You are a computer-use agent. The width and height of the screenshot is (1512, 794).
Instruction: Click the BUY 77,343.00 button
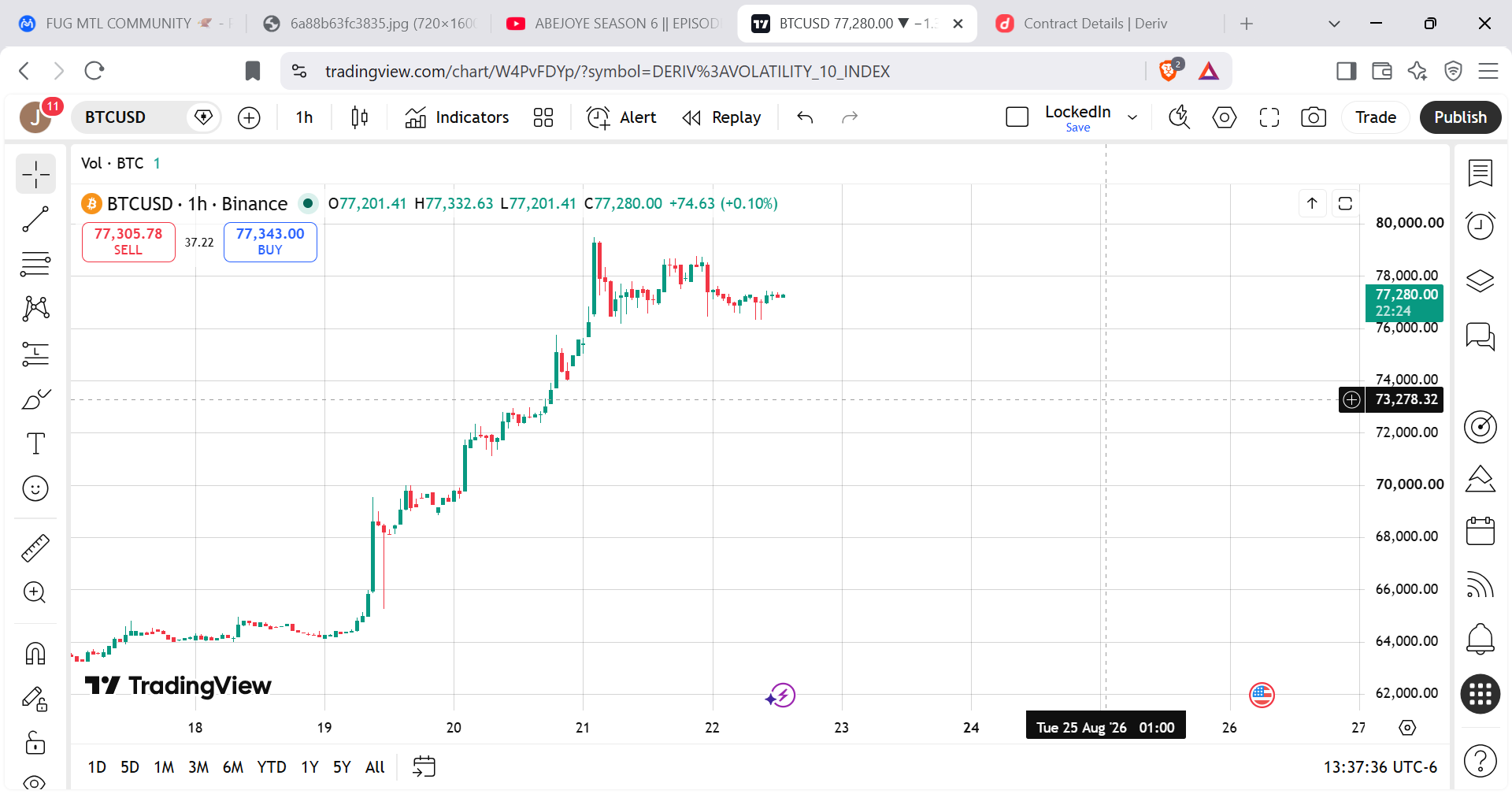click(270, 242)
